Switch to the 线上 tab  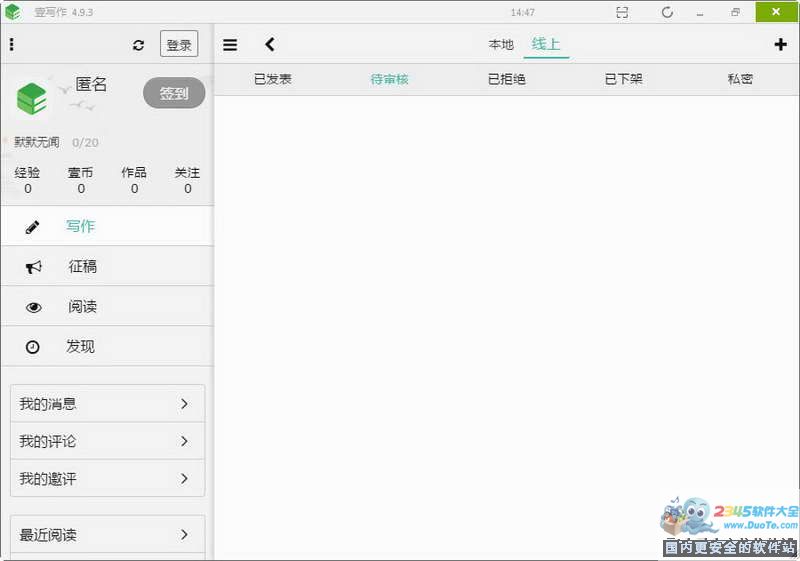tap(546, 44)
